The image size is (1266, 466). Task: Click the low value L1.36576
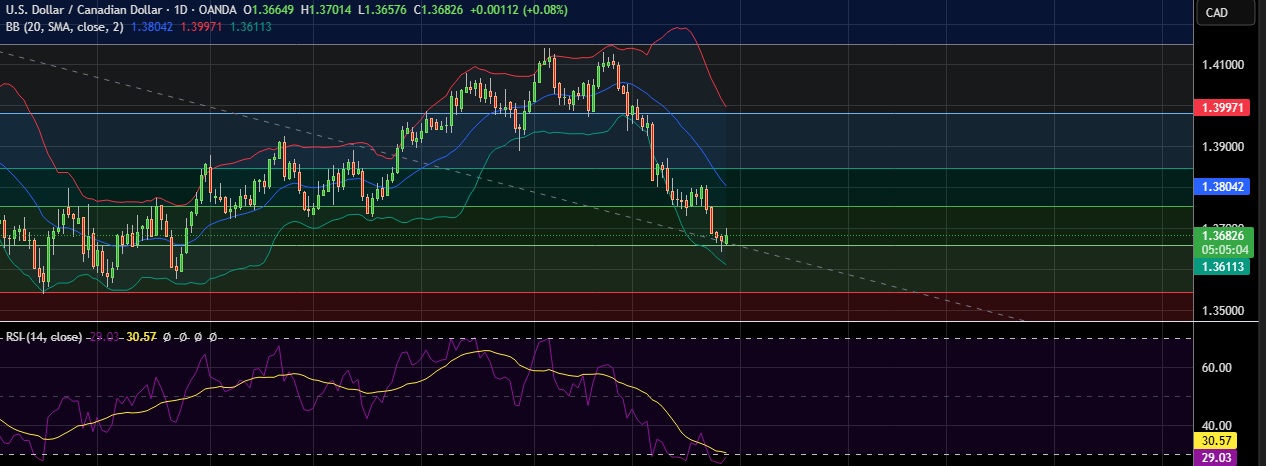pyautogui.click(x=384, y=10)
